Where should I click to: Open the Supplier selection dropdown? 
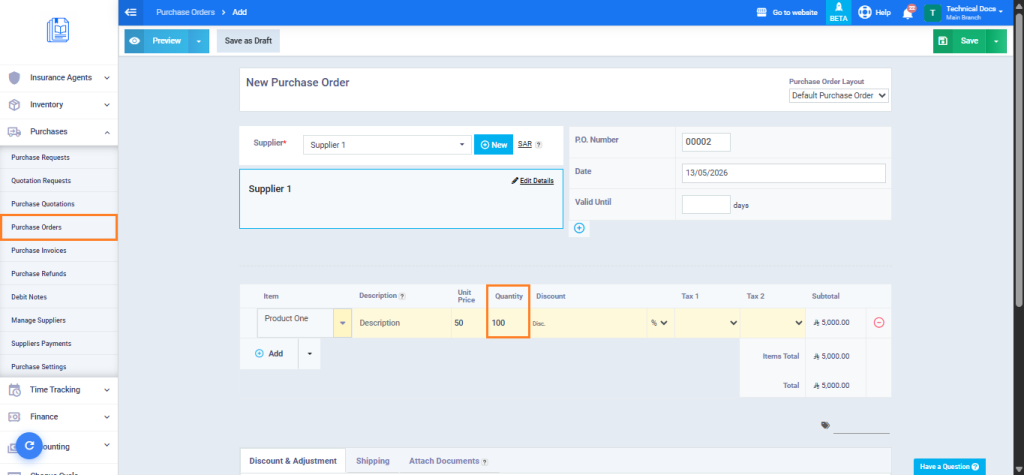pyautogui.click(x=387, y=145)
